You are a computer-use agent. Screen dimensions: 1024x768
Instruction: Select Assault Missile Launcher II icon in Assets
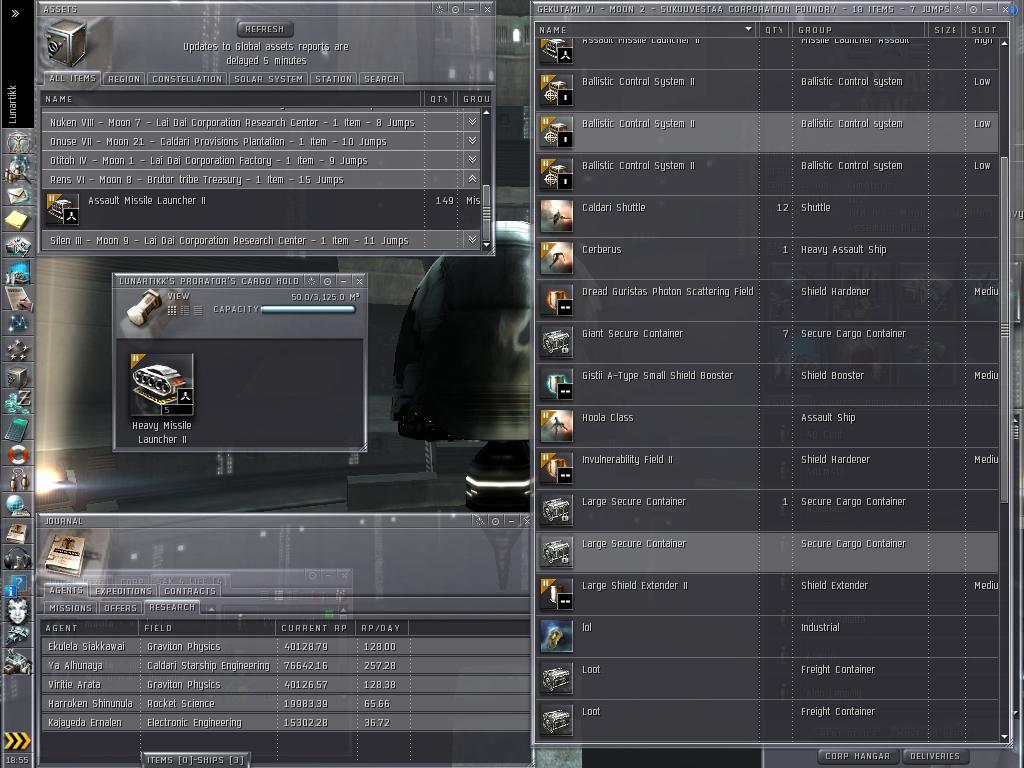tap(63, 209)
